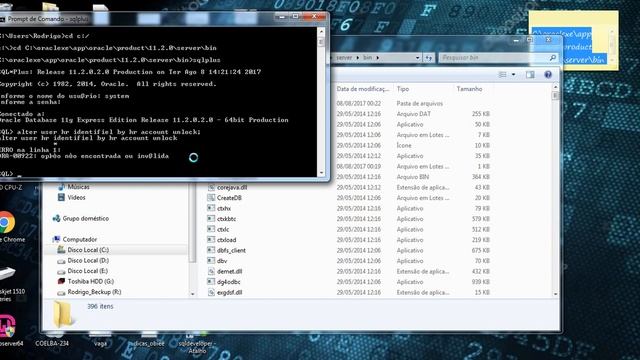The width and height of the screenshot is (640, 360).
Task: Click the Toshiba HDD (G:) drive icon
Action: coord(61,282)
